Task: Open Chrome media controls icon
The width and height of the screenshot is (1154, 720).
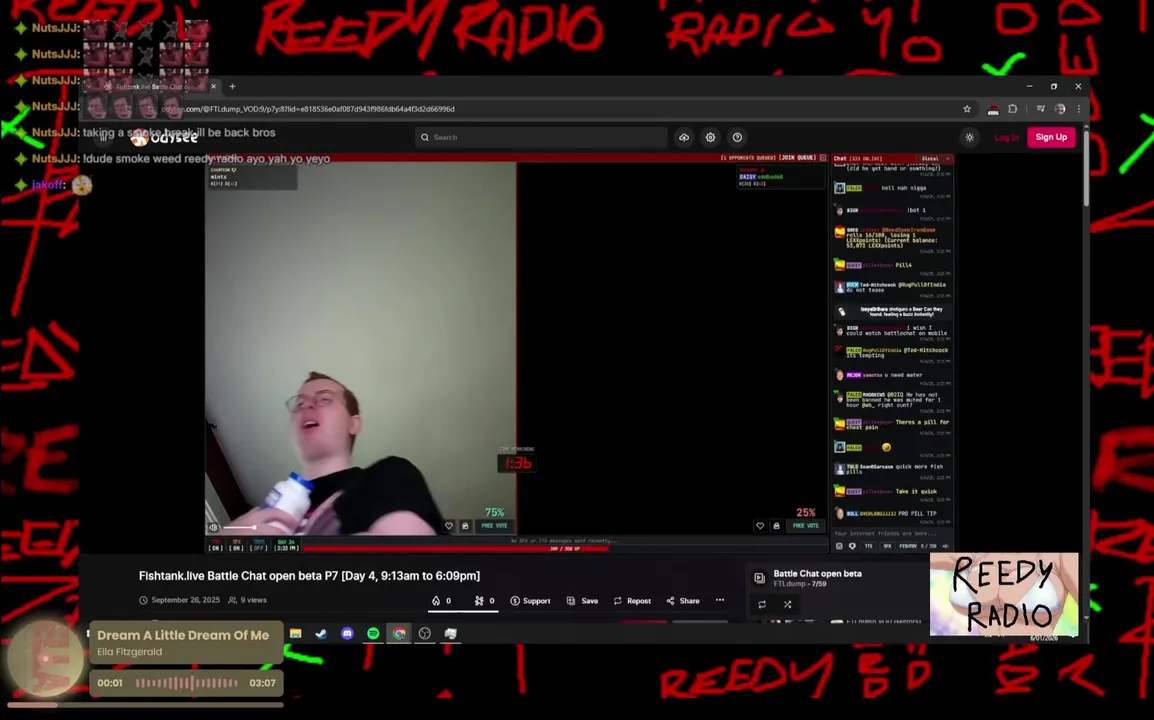Action: click(x=1040, y=109)
